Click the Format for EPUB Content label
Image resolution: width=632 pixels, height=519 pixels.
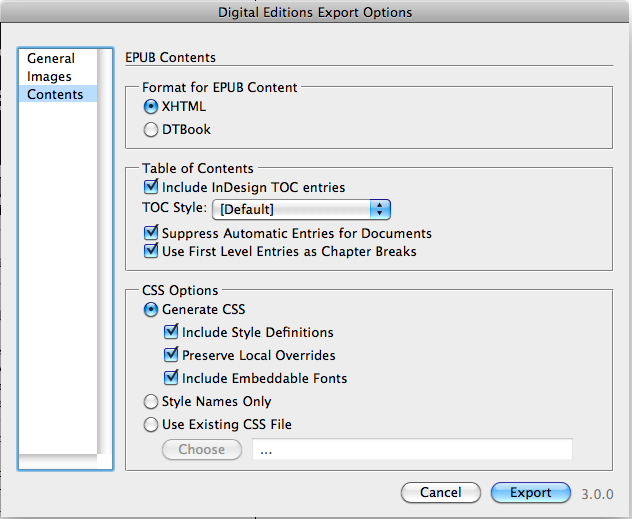[x=220, y=87]
